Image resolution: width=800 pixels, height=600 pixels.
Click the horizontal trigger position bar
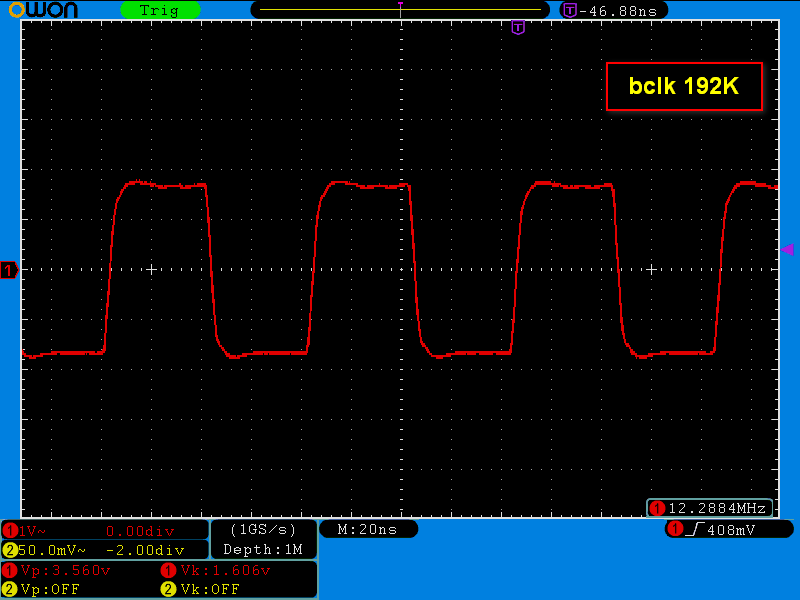tap(400, 10)
